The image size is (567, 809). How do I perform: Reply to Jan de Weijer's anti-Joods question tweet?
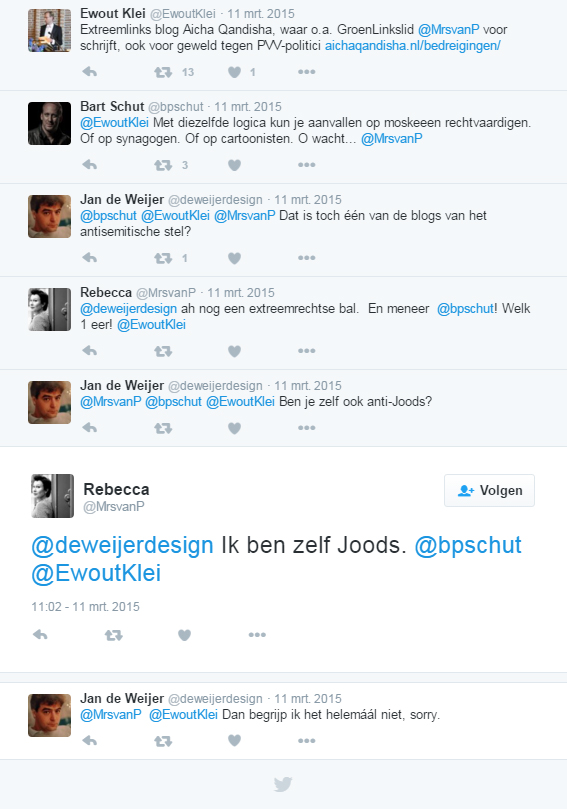90,428
